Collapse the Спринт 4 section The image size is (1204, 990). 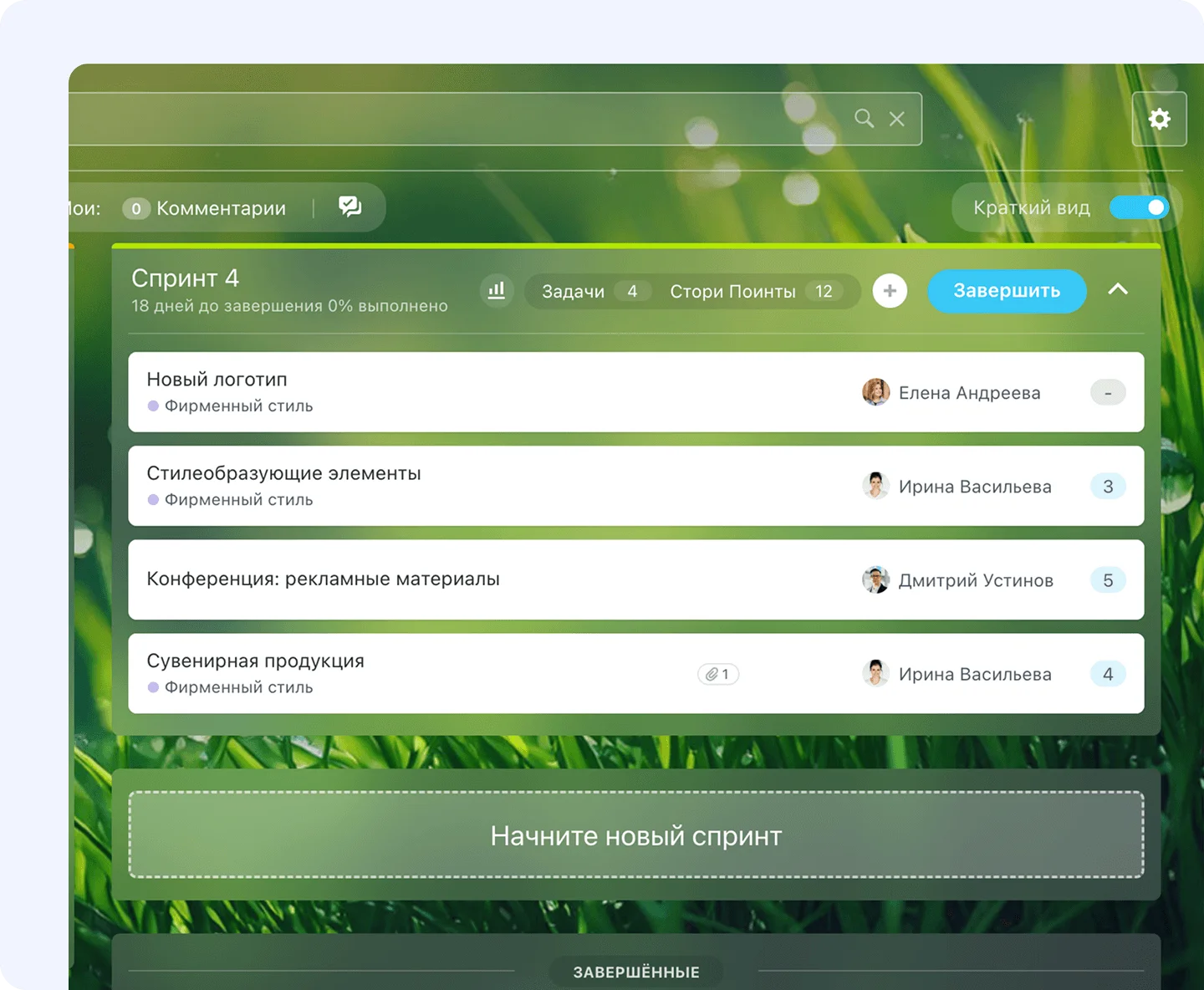pos(1118,290)
